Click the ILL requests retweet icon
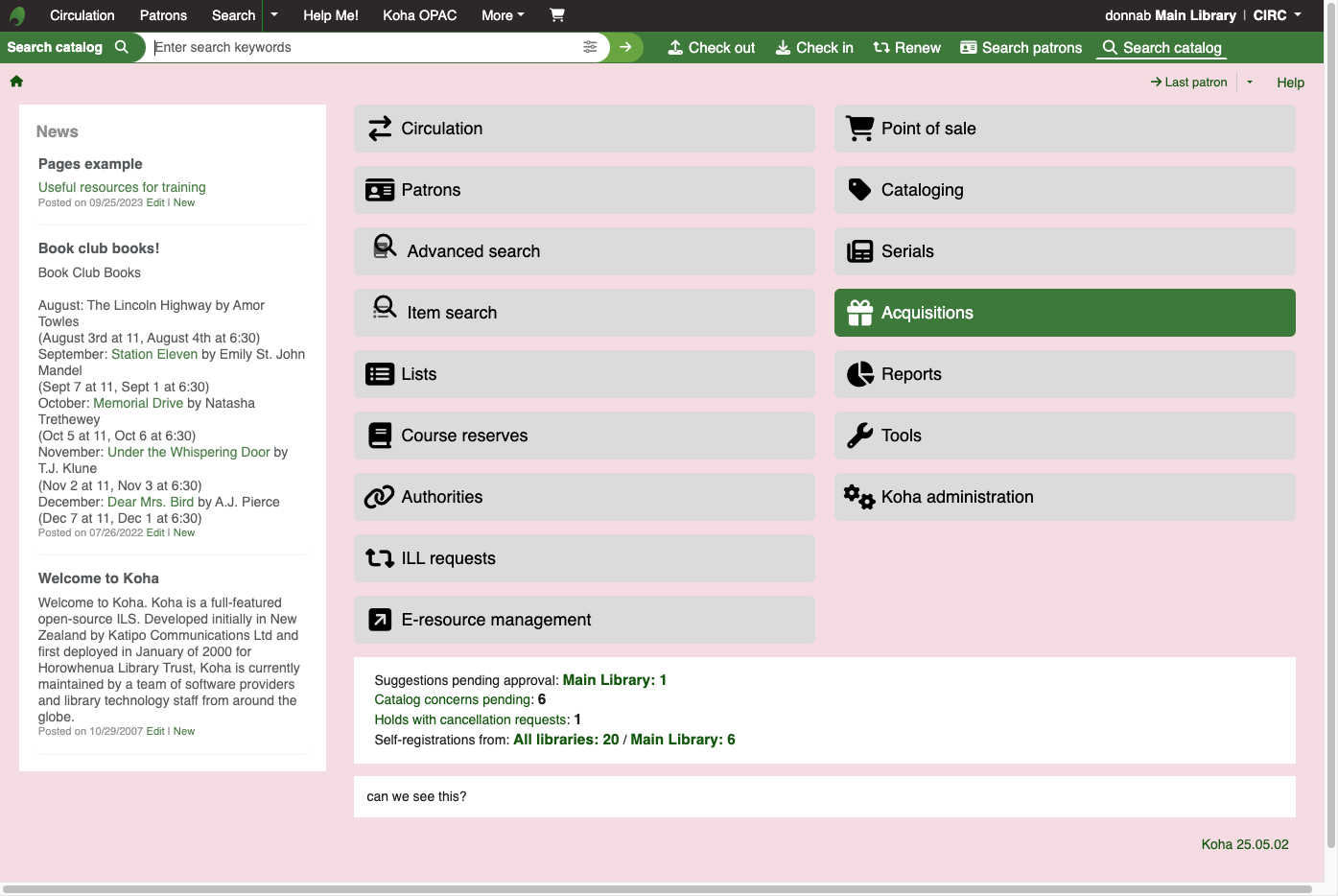This screenshot has height=896, width=1338. [380, 558]
